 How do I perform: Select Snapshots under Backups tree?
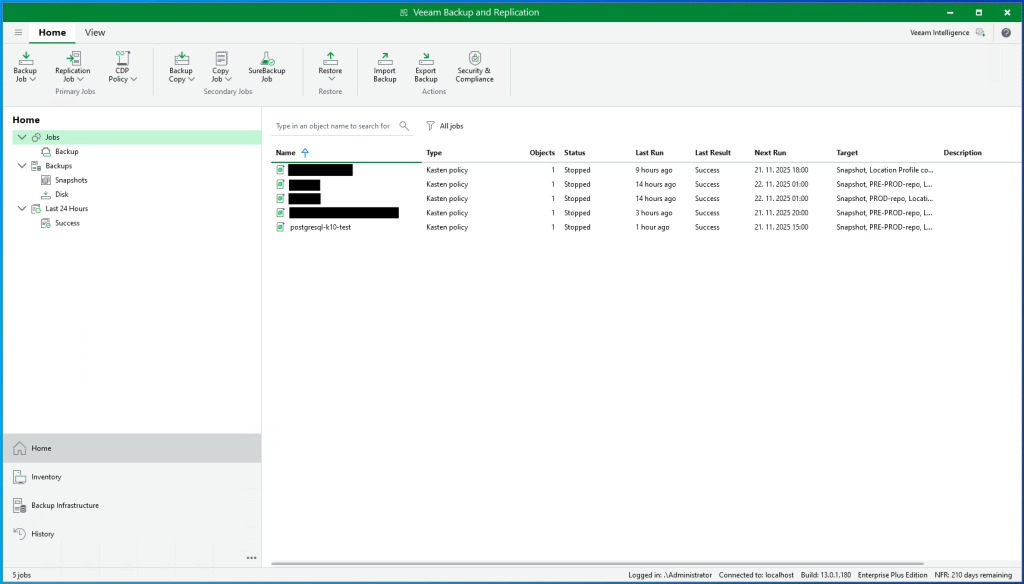71,180
